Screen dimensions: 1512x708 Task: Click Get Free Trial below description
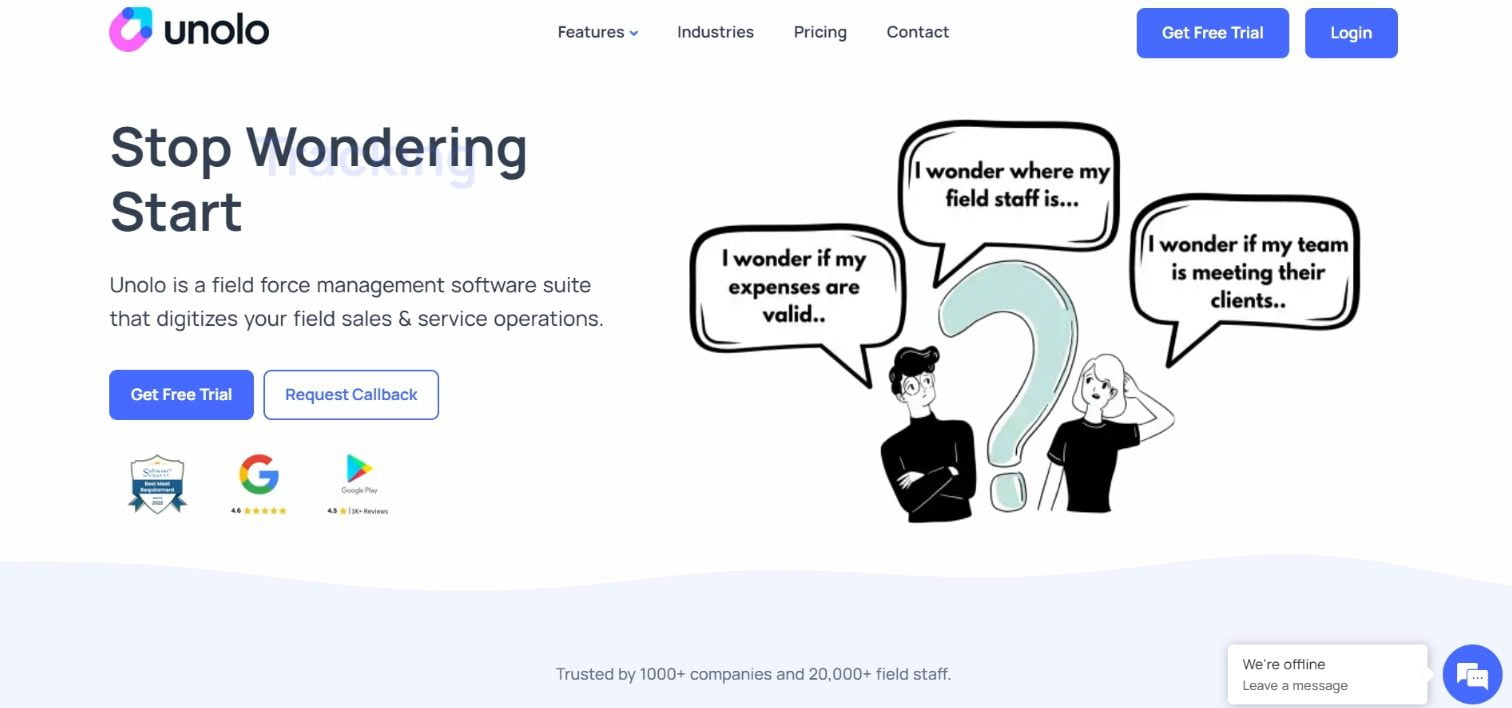click(181, 395)
